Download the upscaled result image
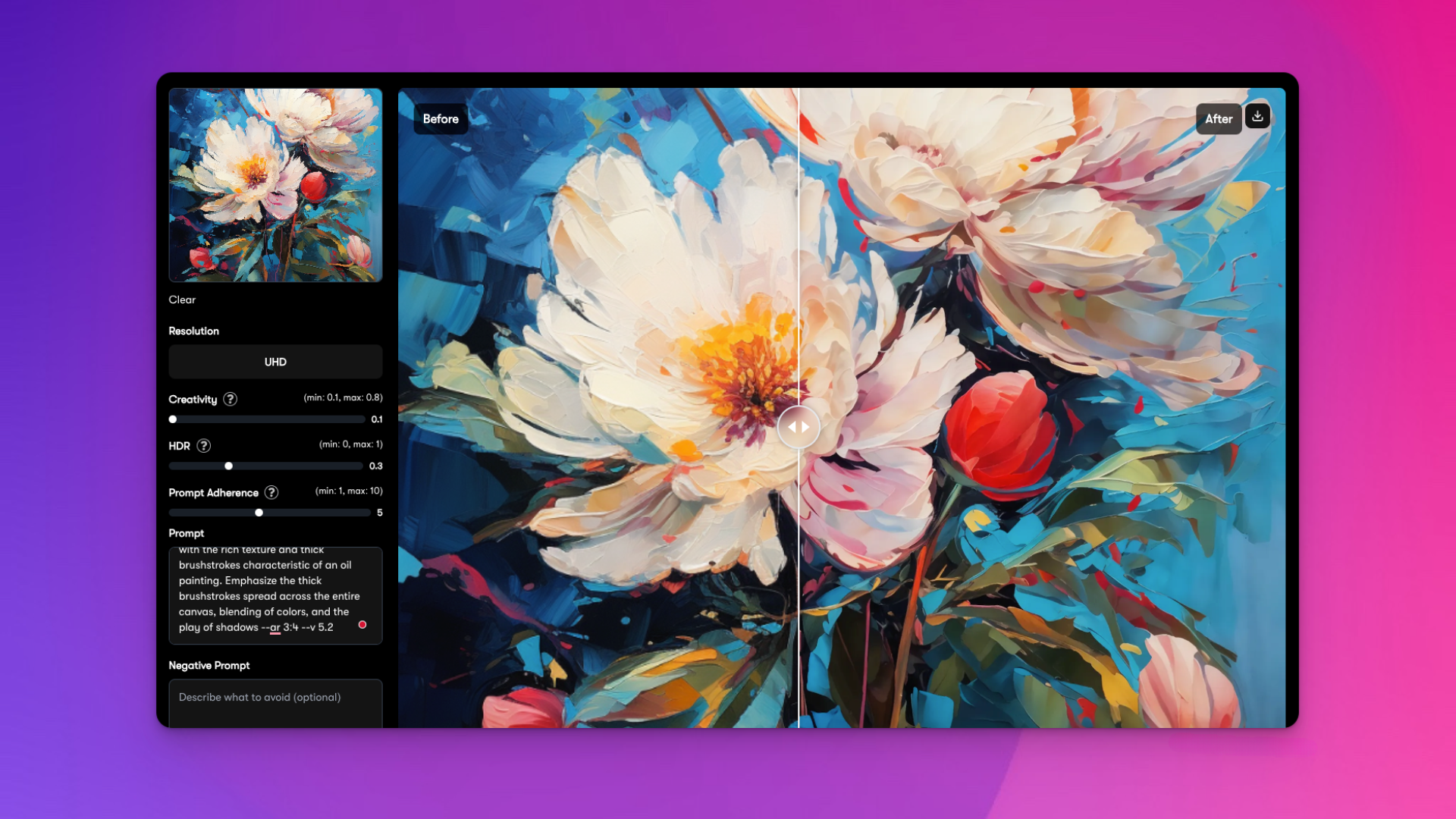 pos(1257,117)
